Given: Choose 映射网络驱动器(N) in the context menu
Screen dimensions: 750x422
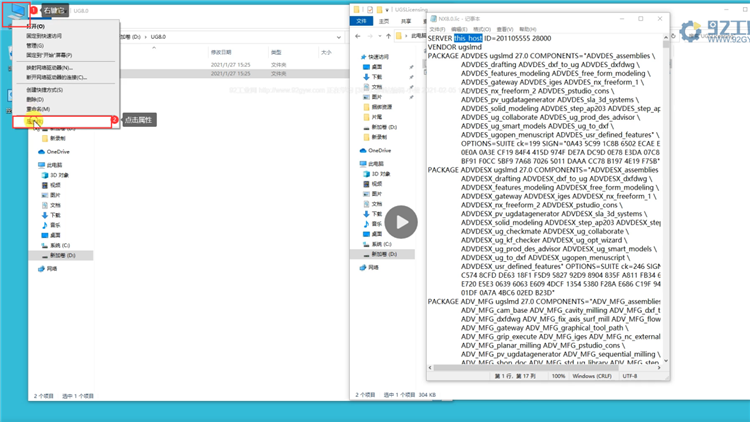Looking at the screenshot, I should click(49, 67).
